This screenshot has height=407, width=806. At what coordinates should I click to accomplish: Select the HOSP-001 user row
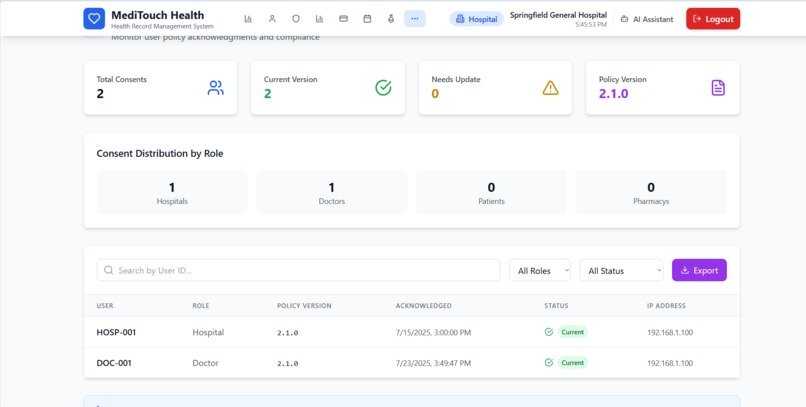412,332
